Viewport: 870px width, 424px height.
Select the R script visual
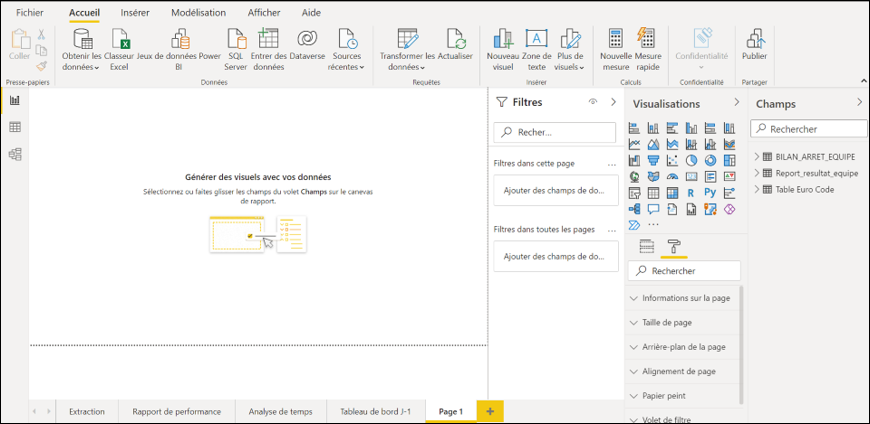(x=691, y=193)
